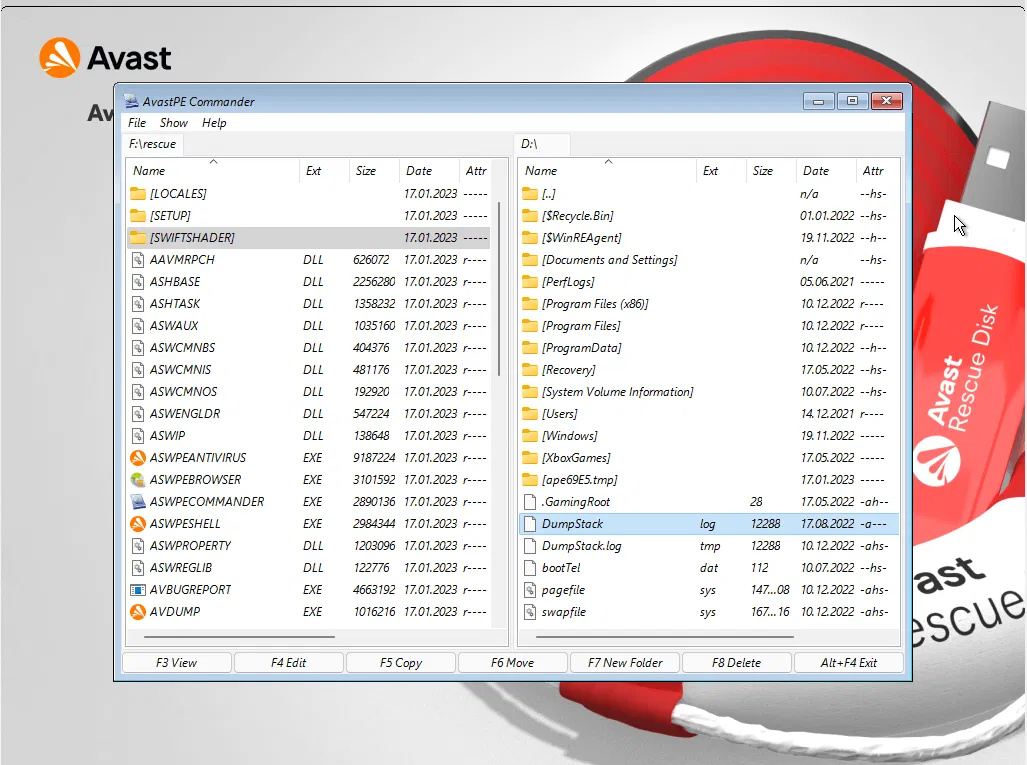Select the [Windows] folder icon

pyautogui.click(x=530, y=436)
